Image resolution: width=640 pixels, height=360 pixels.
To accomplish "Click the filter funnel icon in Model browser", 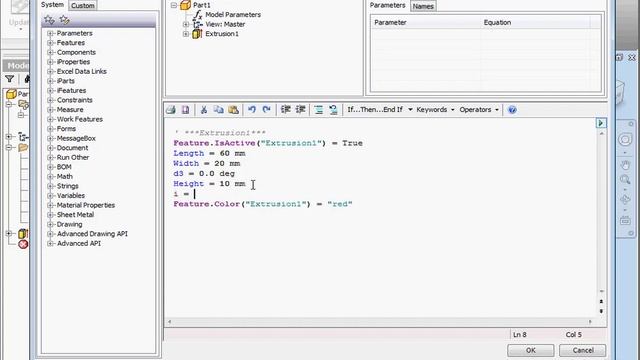I will pyautogui.click(x=10, y=79).
